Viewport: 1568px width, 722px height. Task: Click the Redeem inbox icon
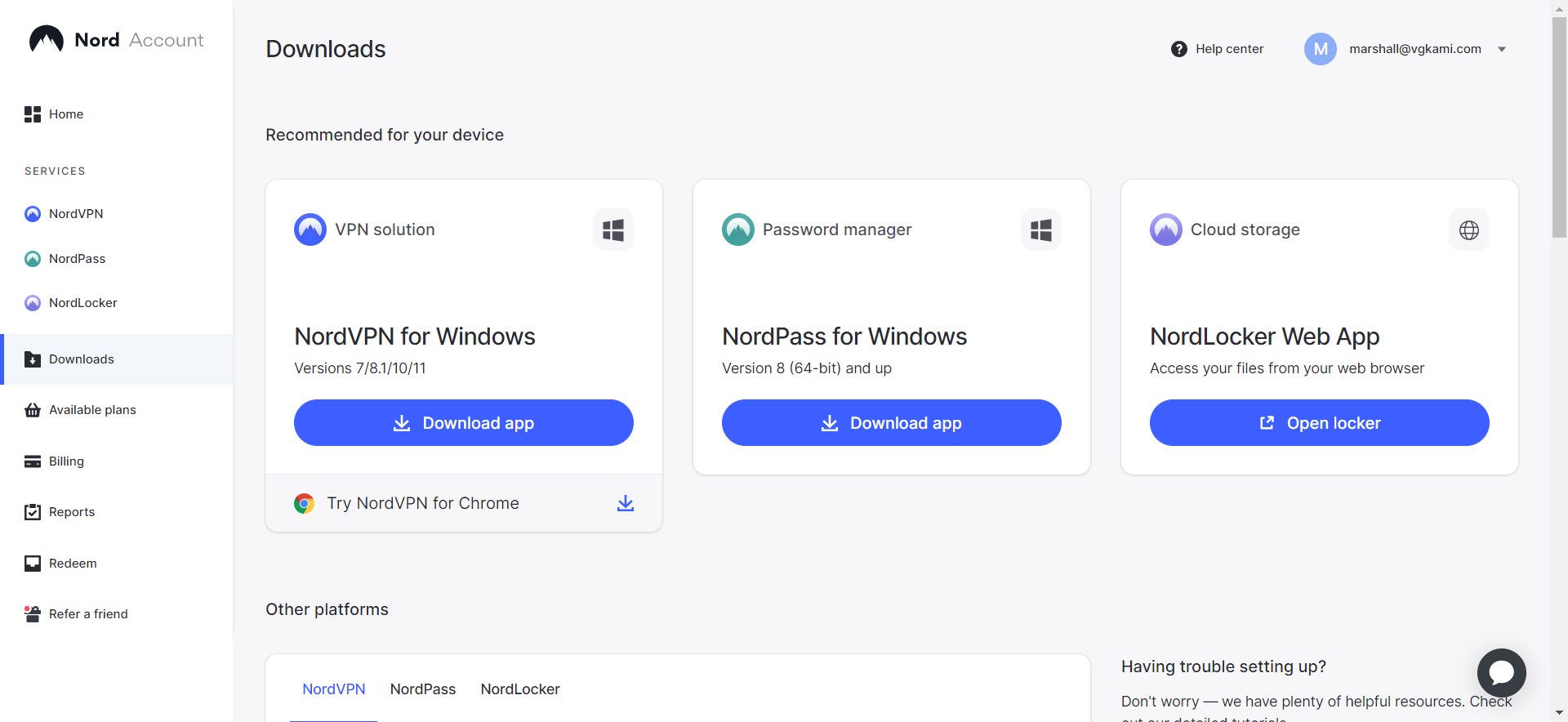coord(33,564)
